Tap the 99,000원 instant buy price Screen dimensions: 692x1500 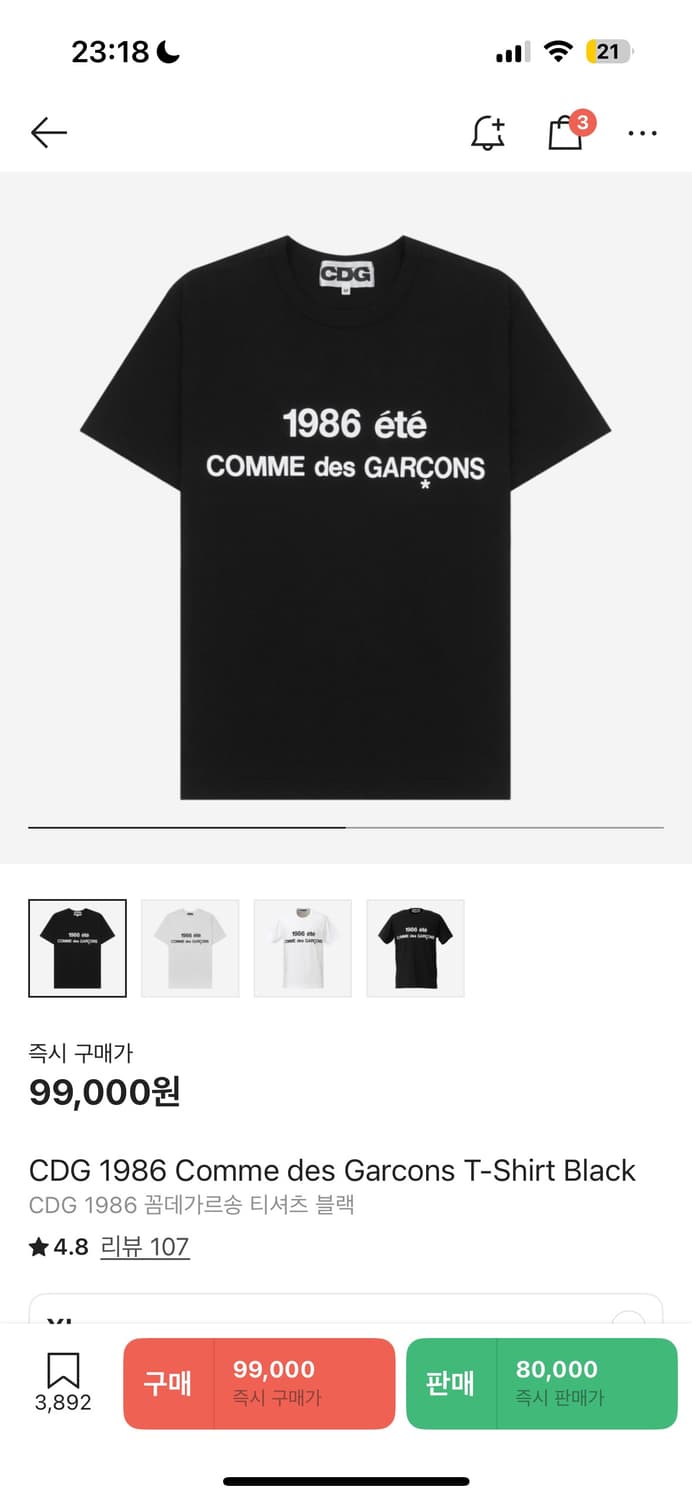[x=105, y=1092]
